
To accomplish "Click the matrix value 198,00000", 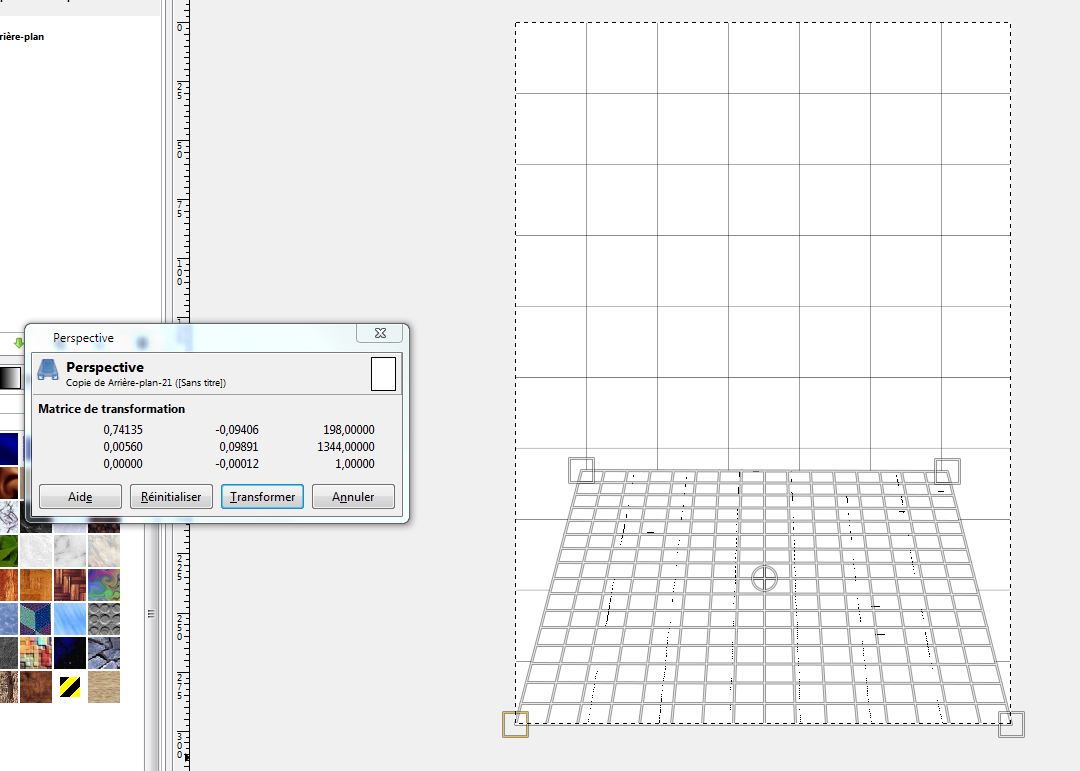I will pos(349,429).
